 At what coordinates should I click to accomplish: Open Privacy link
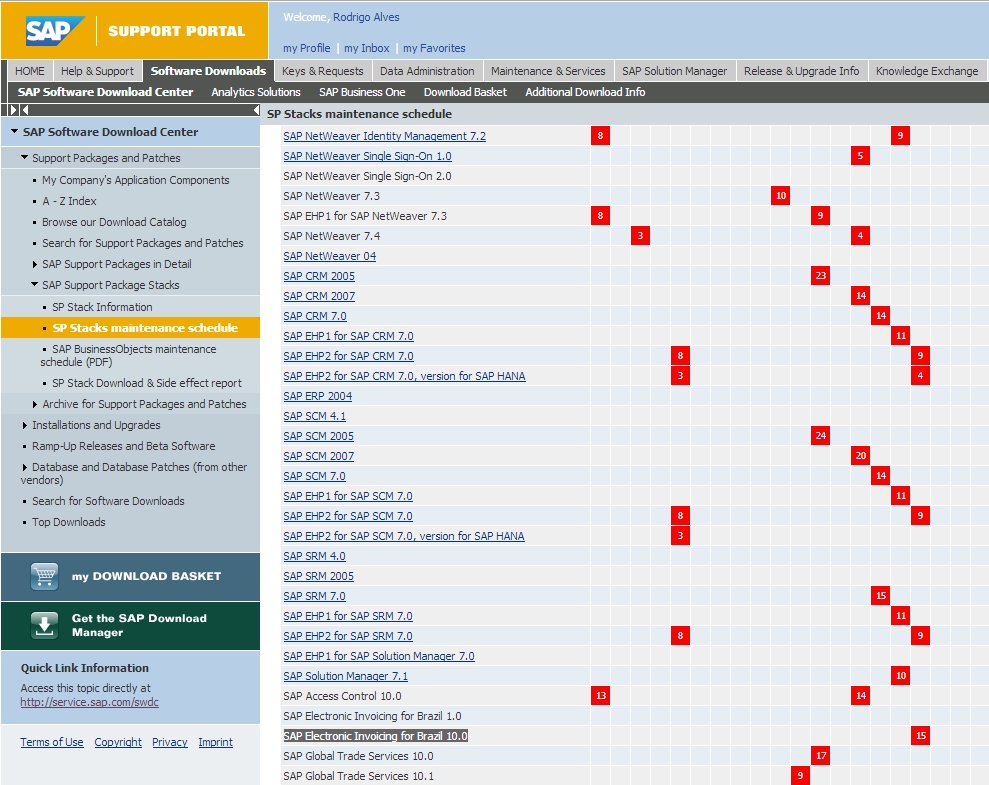point(170,742)
